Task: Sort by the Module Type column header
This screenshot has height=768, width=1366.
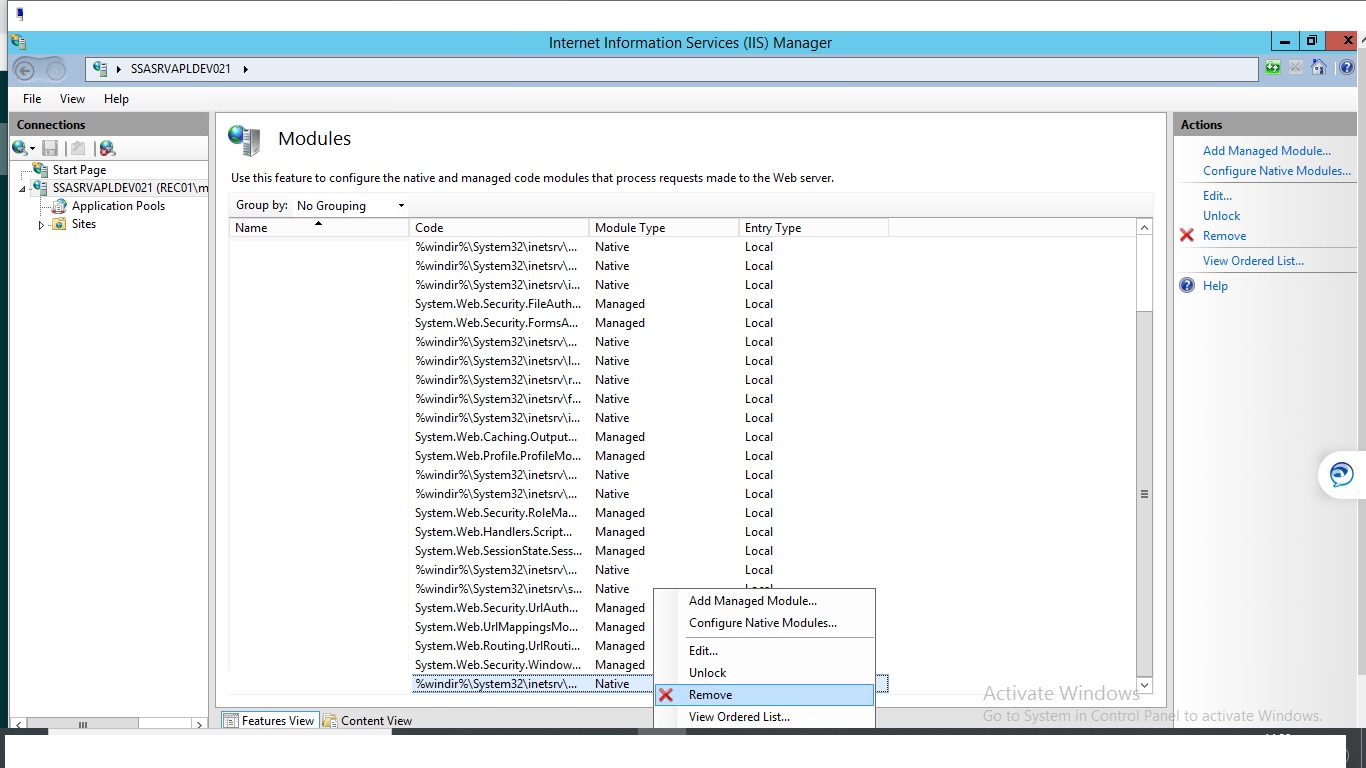Action: [664, 228]
